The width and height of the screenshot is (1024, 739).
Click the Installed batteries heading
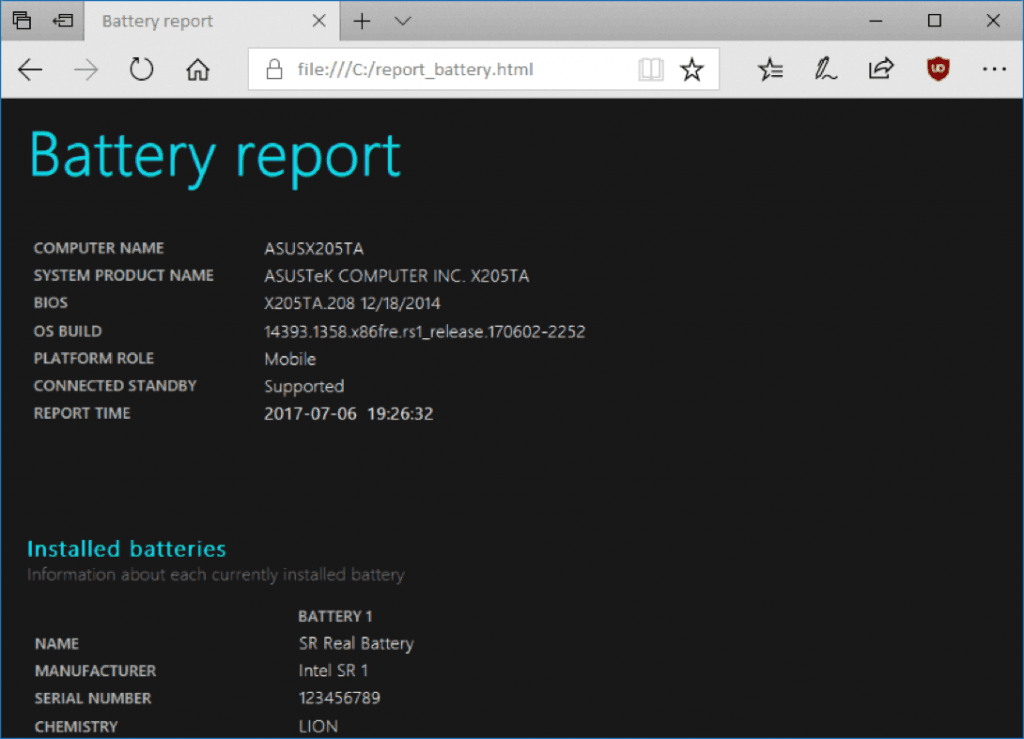tap(126, 548)
